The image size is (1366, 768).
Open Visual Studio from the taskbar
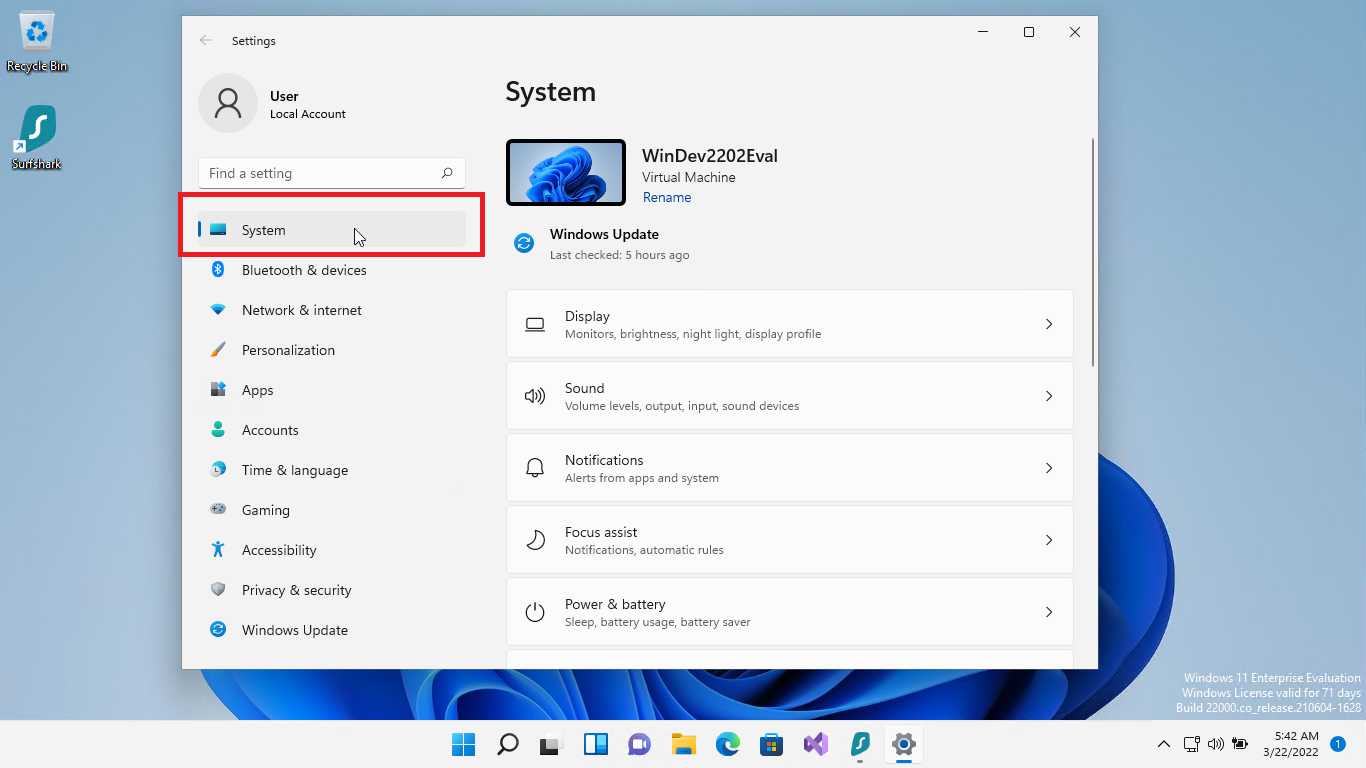click(x=816, y=744)
